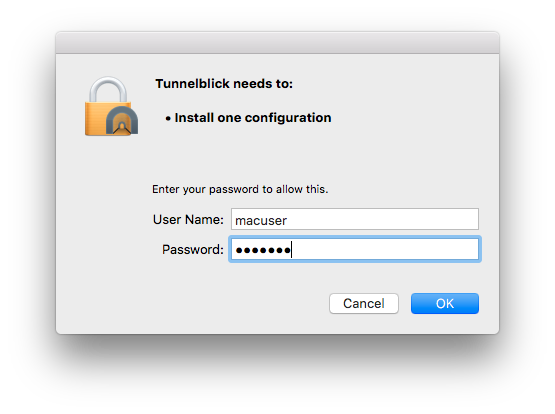Viewport: 555px width, 414px height.
Task: Click the word Tunnelblick in the heading
Action: pos(193,84)
